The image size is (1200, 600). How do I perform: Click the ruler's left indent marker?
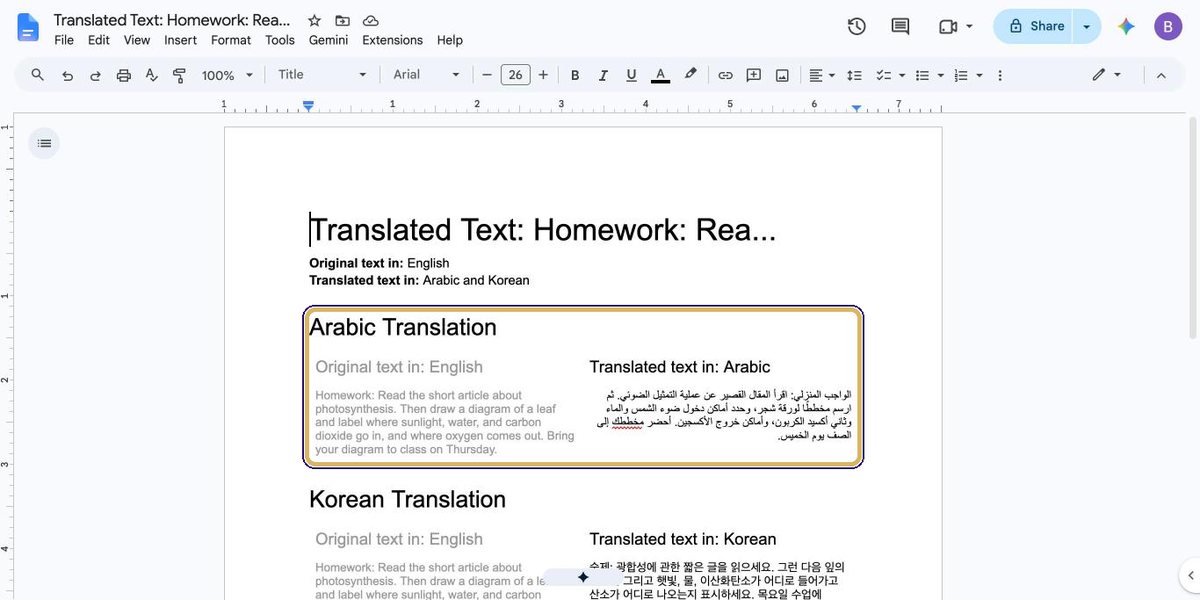pyautogui.click(x=308, y=106)
